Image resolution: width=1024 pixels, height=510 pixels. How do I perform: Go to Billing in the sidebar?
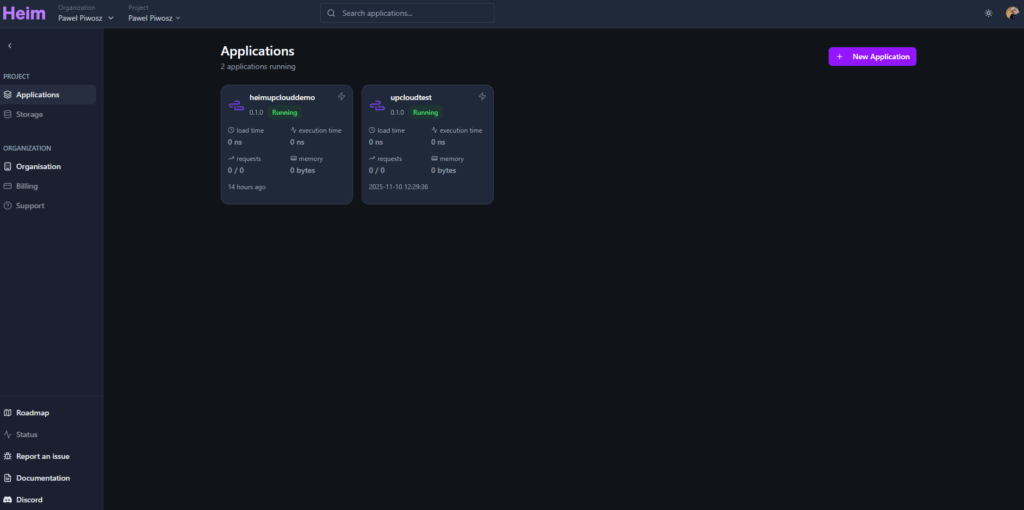click(48, 186)
